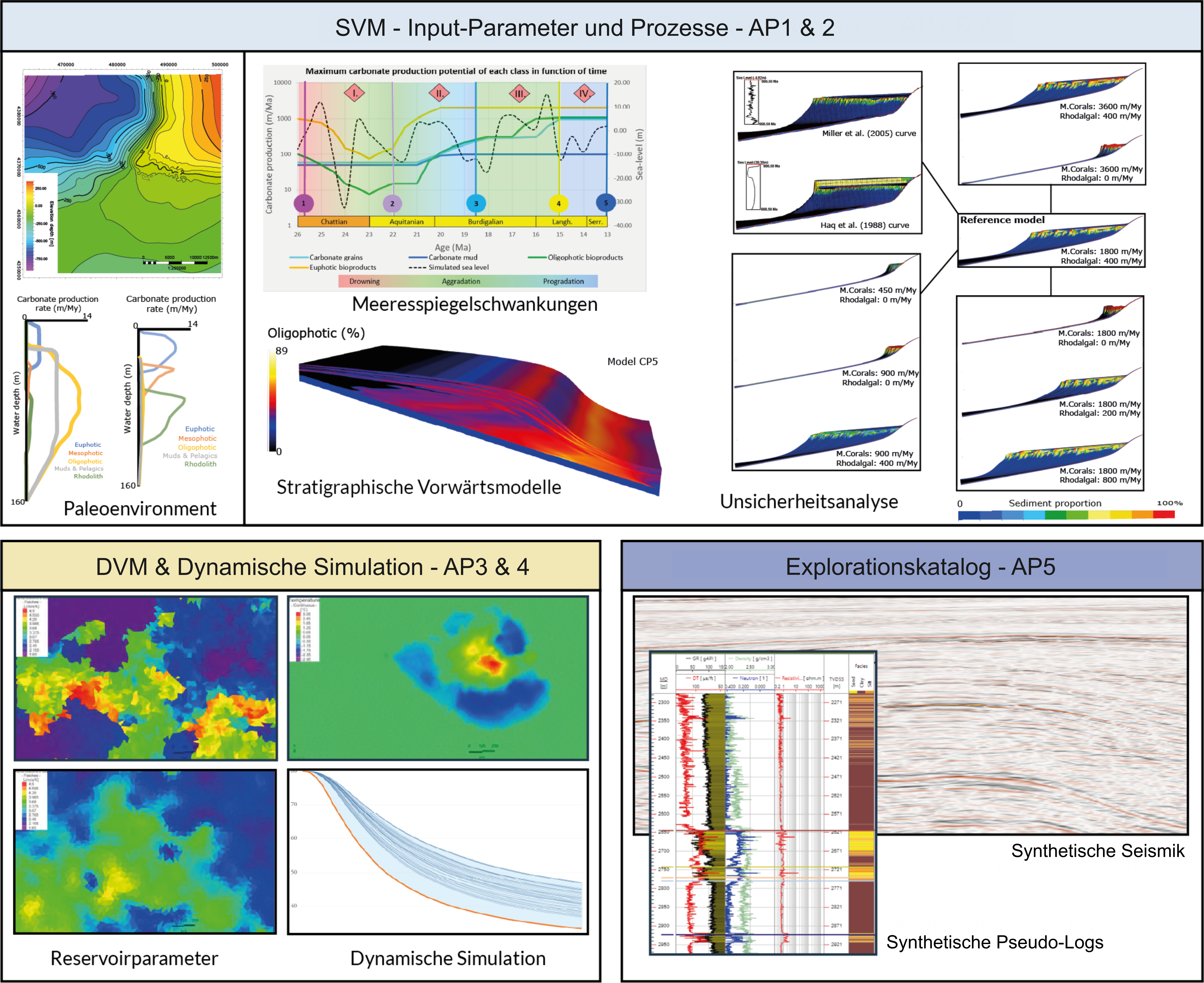Click the Langh. stage segment

561,221
